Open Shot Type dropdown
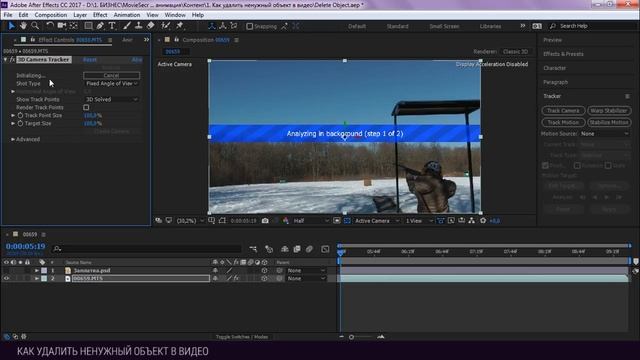 coord(111,83)
